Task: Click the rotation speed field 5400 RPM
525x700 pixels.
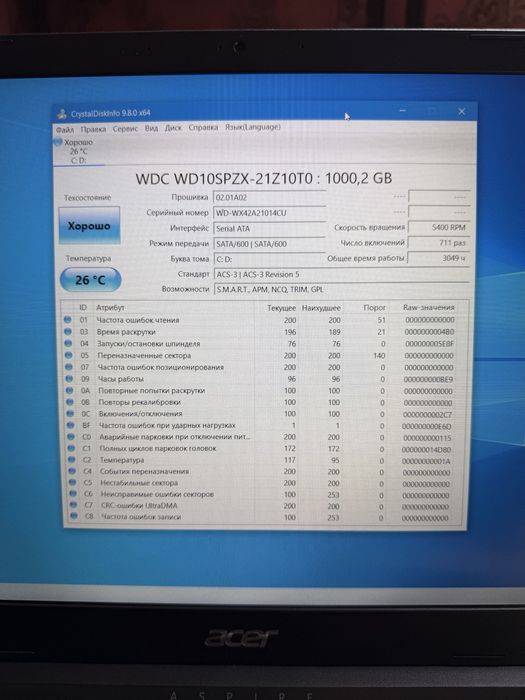Action: (439, 228)
